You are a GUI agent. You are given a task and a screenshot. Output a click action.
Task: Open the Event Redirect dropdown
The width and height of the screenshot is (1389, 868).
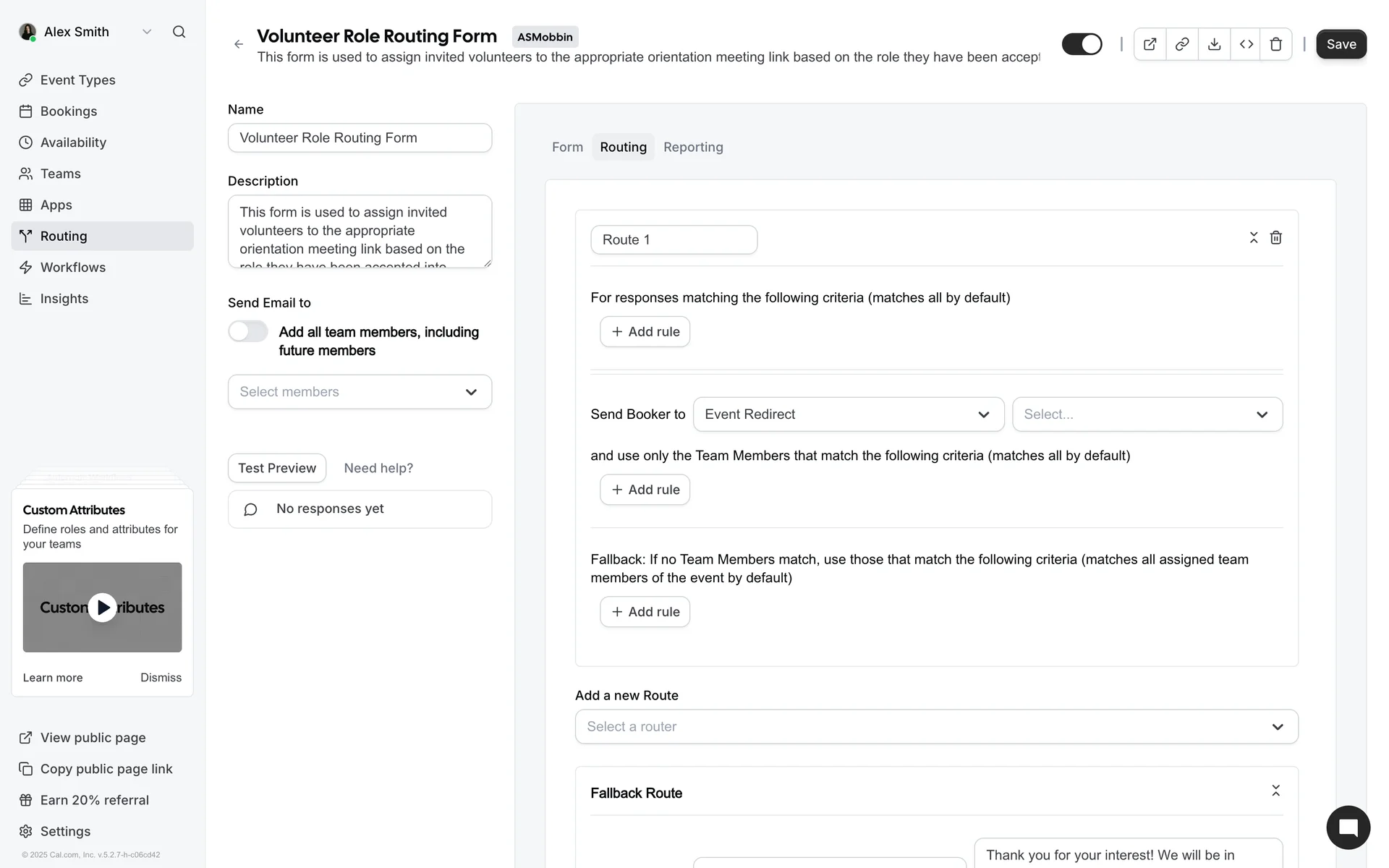[x=848, y=414]
